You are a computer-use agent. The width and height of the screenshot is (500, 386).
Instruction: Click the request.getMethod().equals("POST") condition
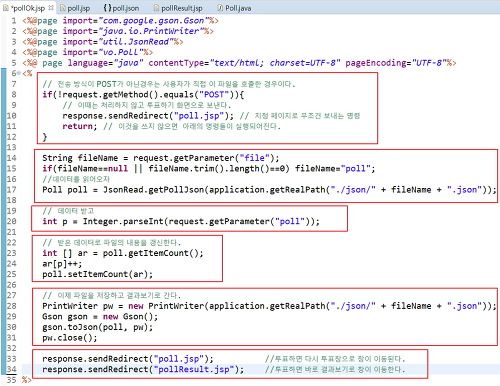click(147, 95)
